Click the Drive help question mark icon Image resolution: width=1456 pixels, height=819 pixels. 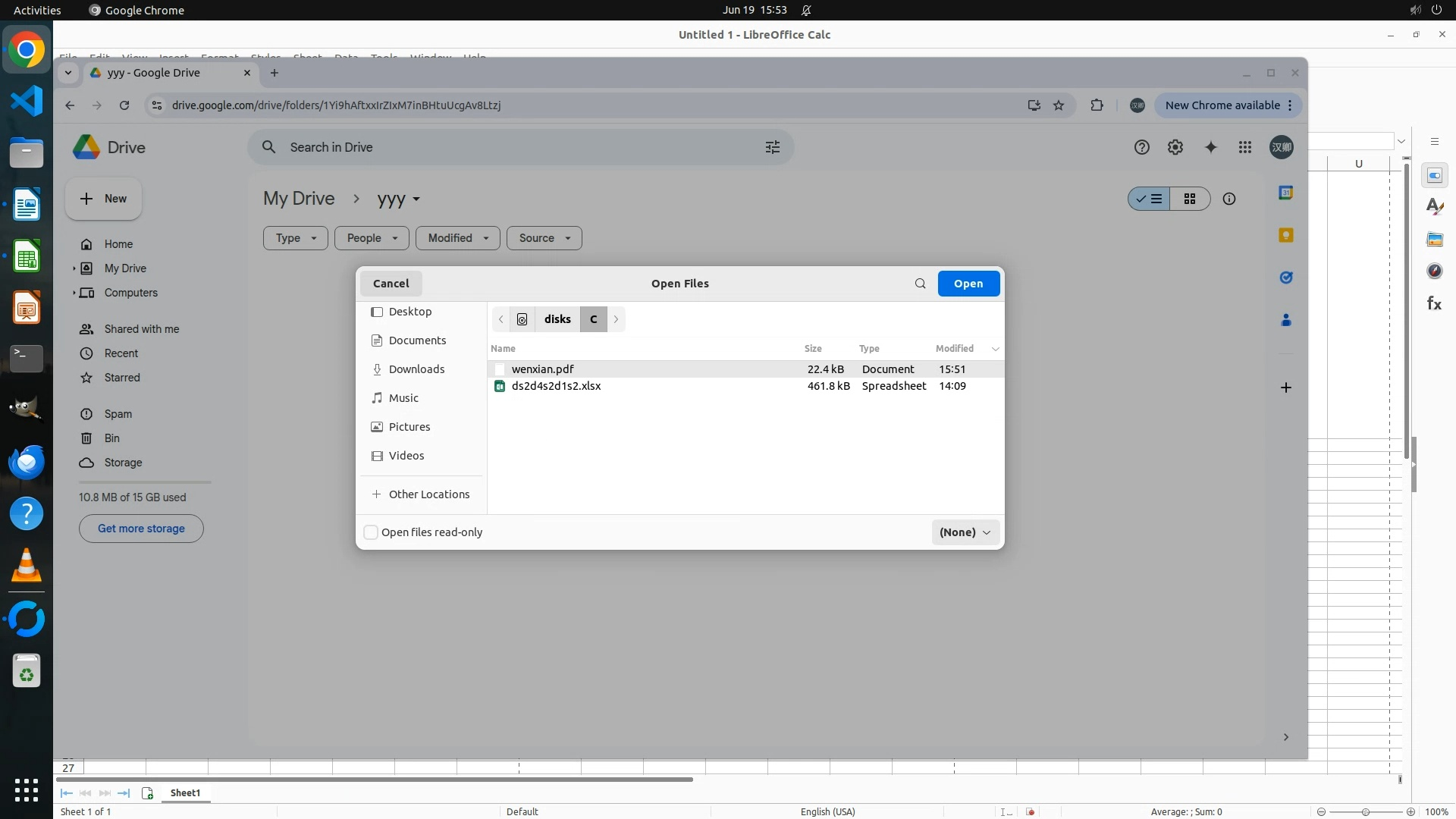(1141, 147)
